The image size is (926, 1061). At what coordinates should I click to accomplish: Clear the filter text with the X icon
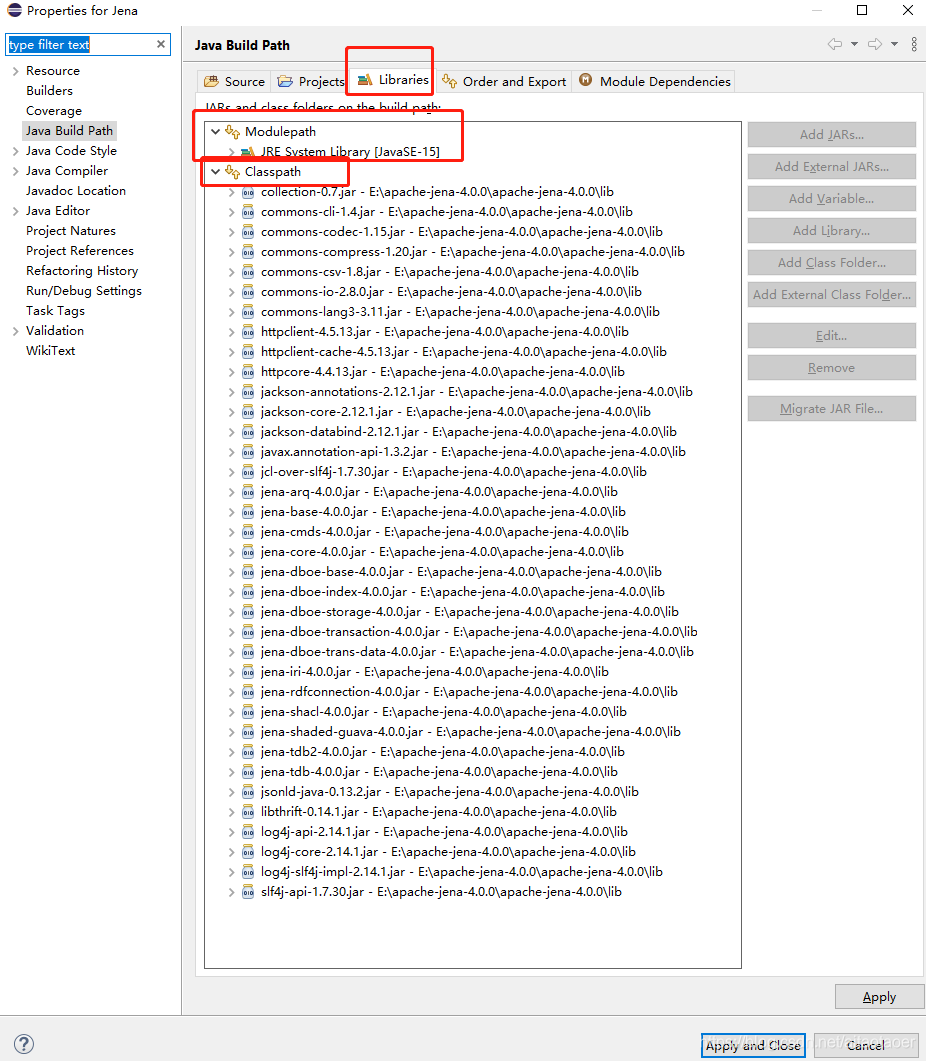[x=160, y=44]
